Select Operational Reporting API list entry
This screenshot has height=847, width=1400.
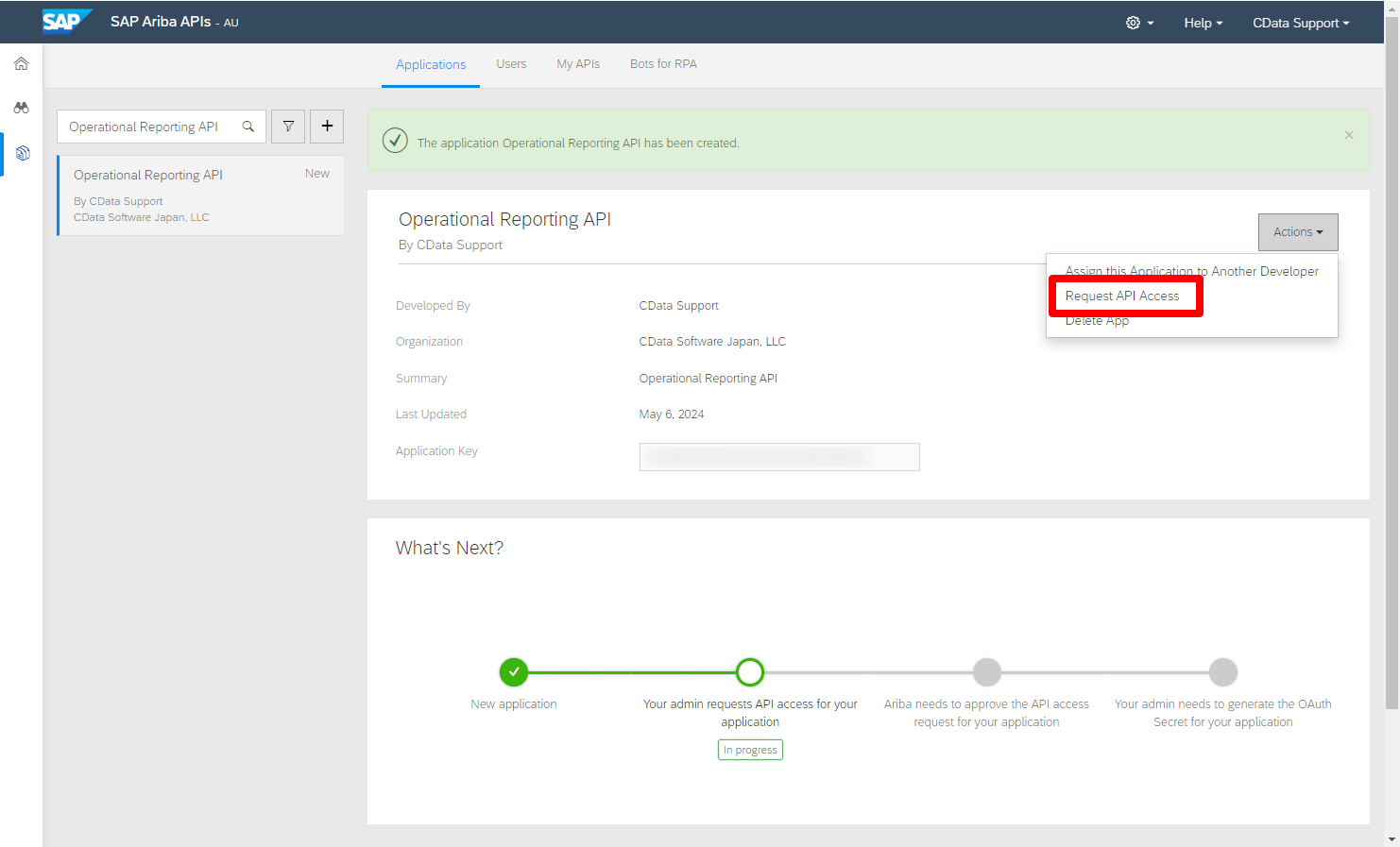pyautogui.click(x=200, y=195)
